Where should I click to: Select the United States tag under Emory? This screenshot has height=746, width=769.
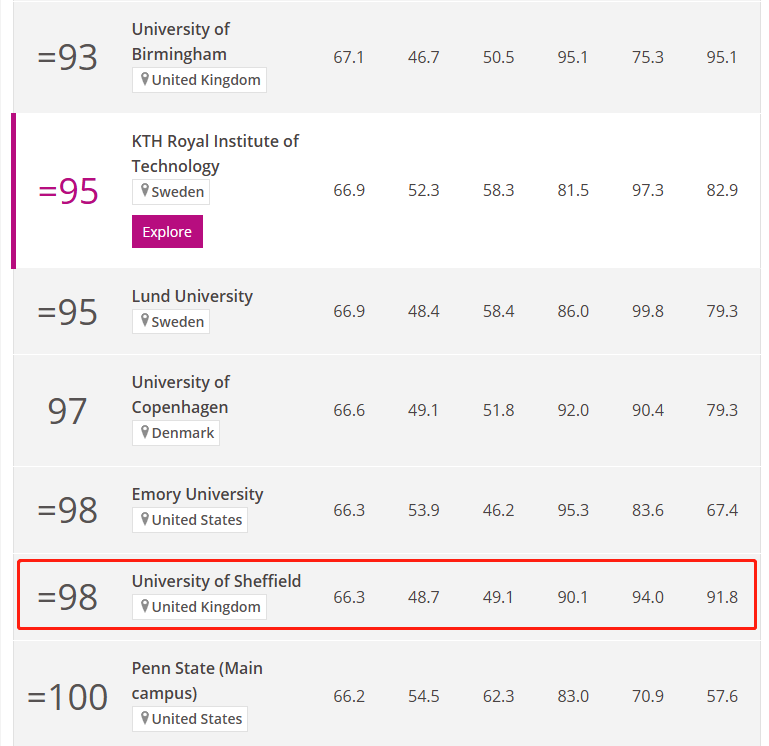(x=190, y=520)
